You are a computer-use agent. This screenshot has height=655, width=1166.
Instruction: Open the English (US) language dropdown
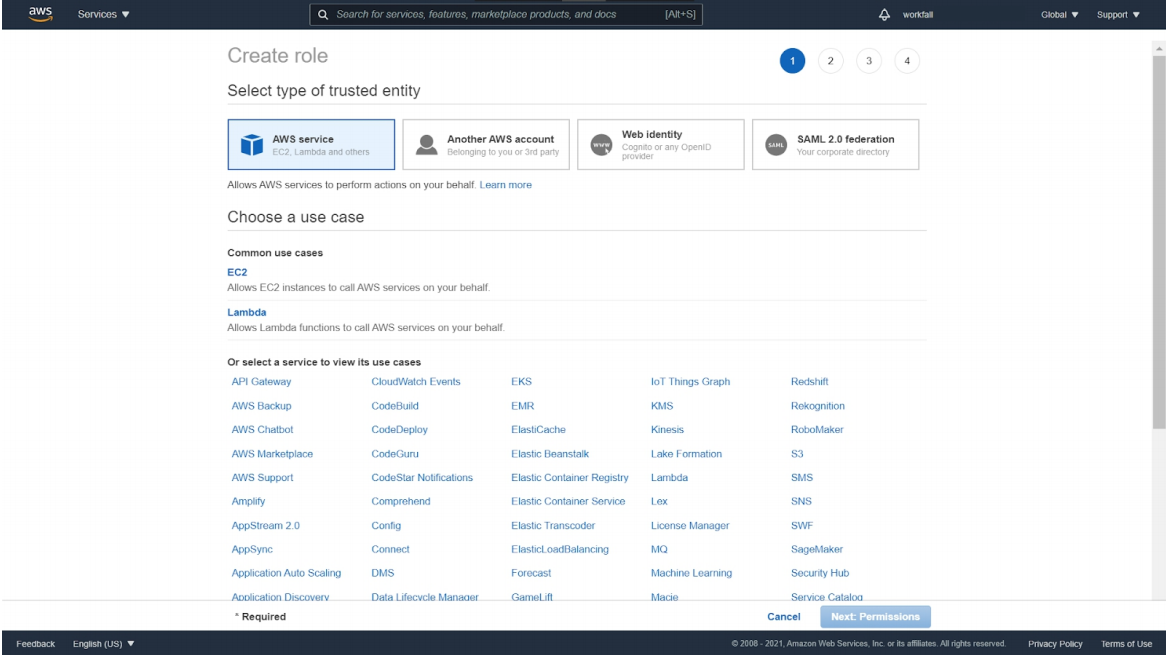(103, 644)
